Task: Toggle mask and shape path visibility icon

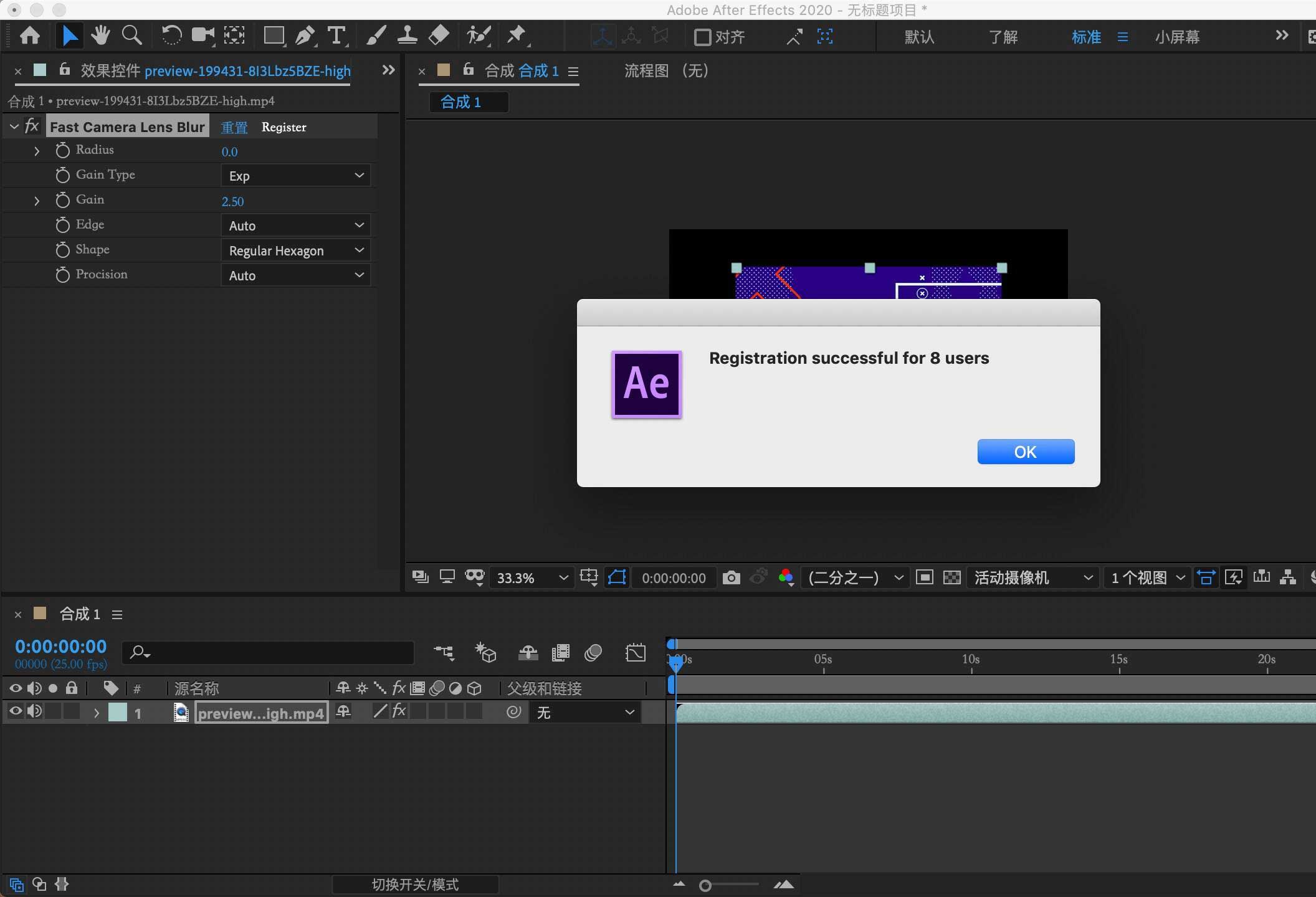Action: coord(617,577)
